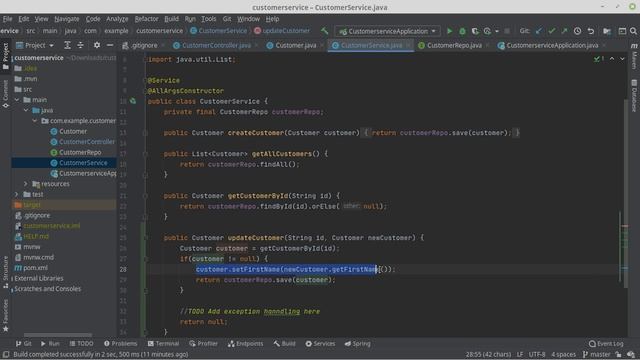The image size is (640, 360).
Task: Open the Maven tool window
Action: pos(634,56)
